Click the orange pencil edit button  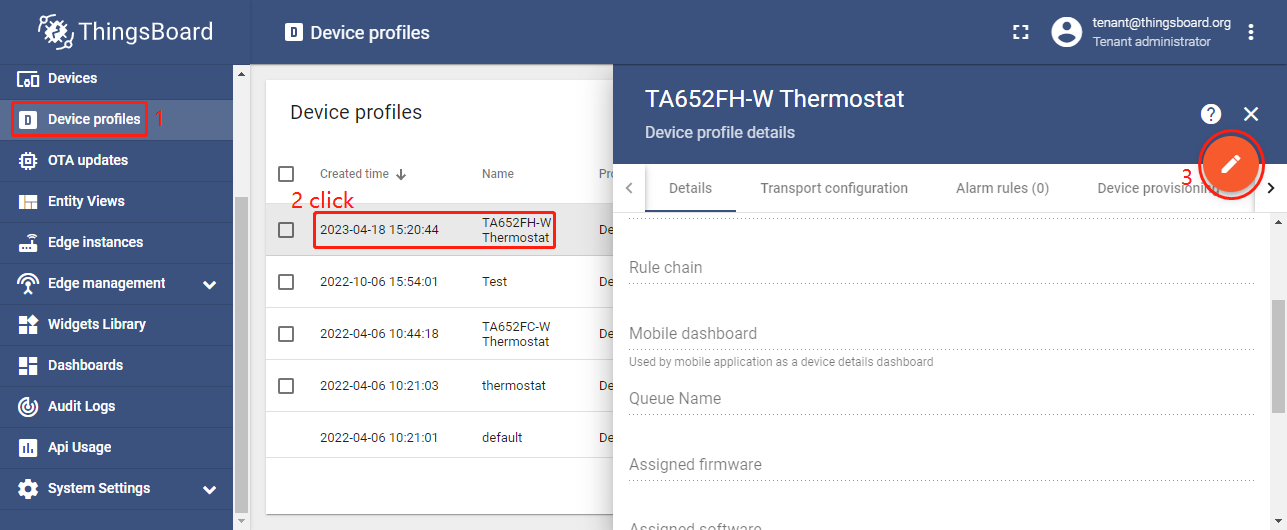coord(1230,164)
